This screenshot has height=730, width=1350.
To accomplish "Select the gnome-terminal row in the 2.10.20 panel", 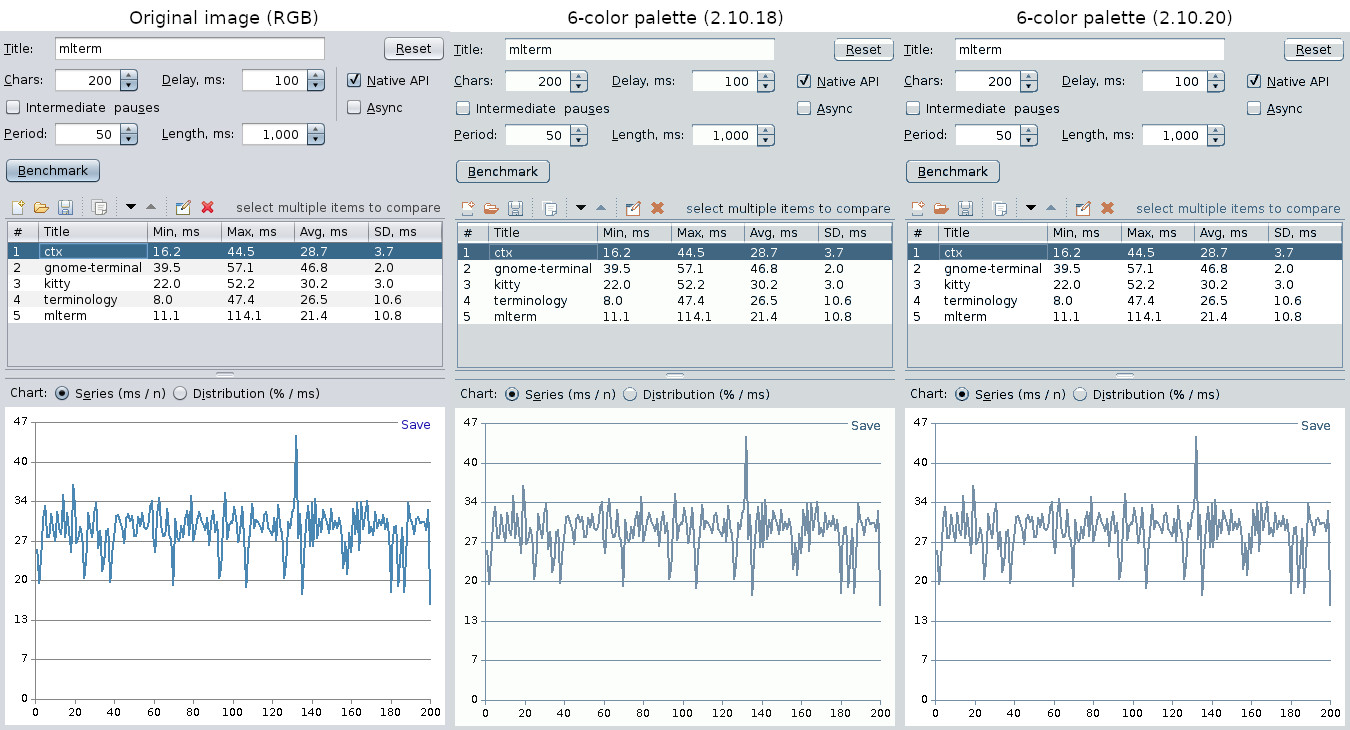I will tap(992, 269).
